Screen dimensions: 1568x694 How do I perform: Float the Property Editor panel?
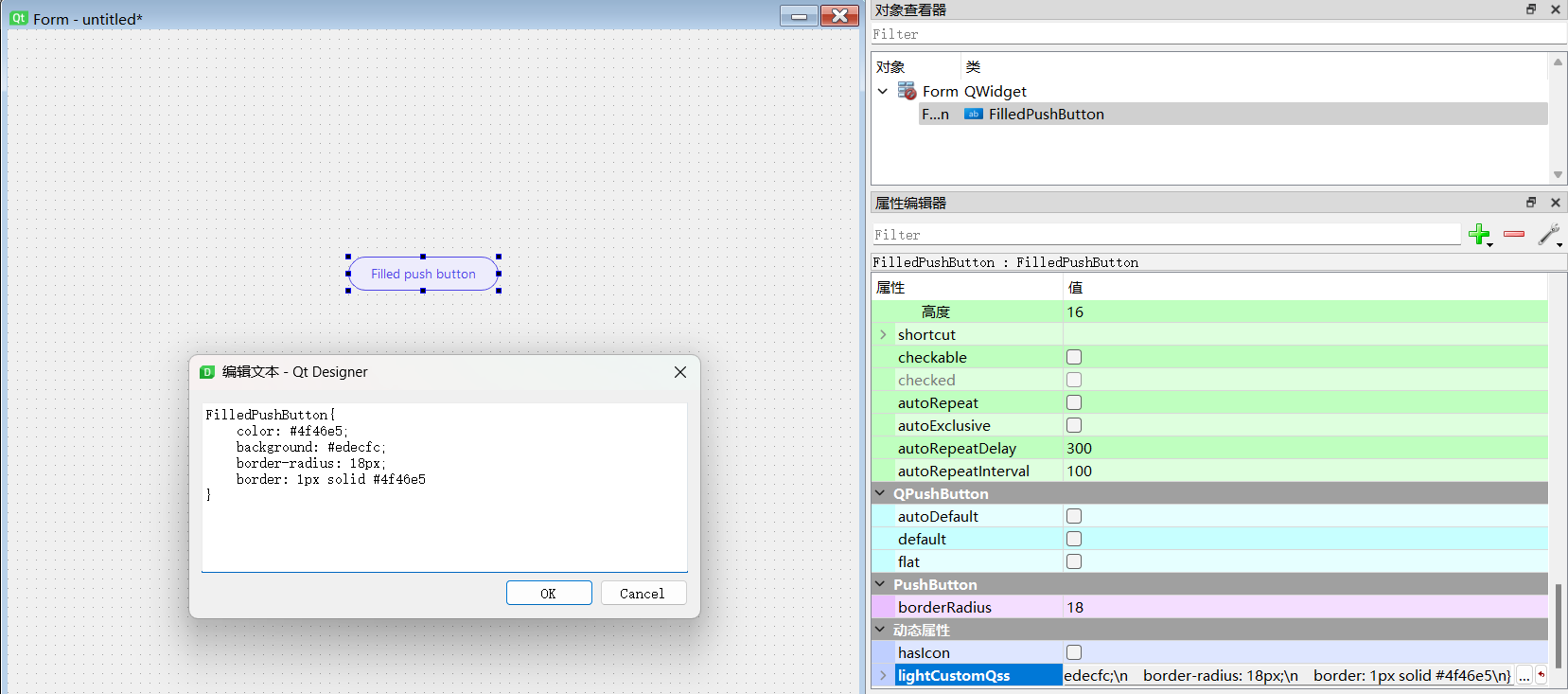click(x=1531, y=203)
